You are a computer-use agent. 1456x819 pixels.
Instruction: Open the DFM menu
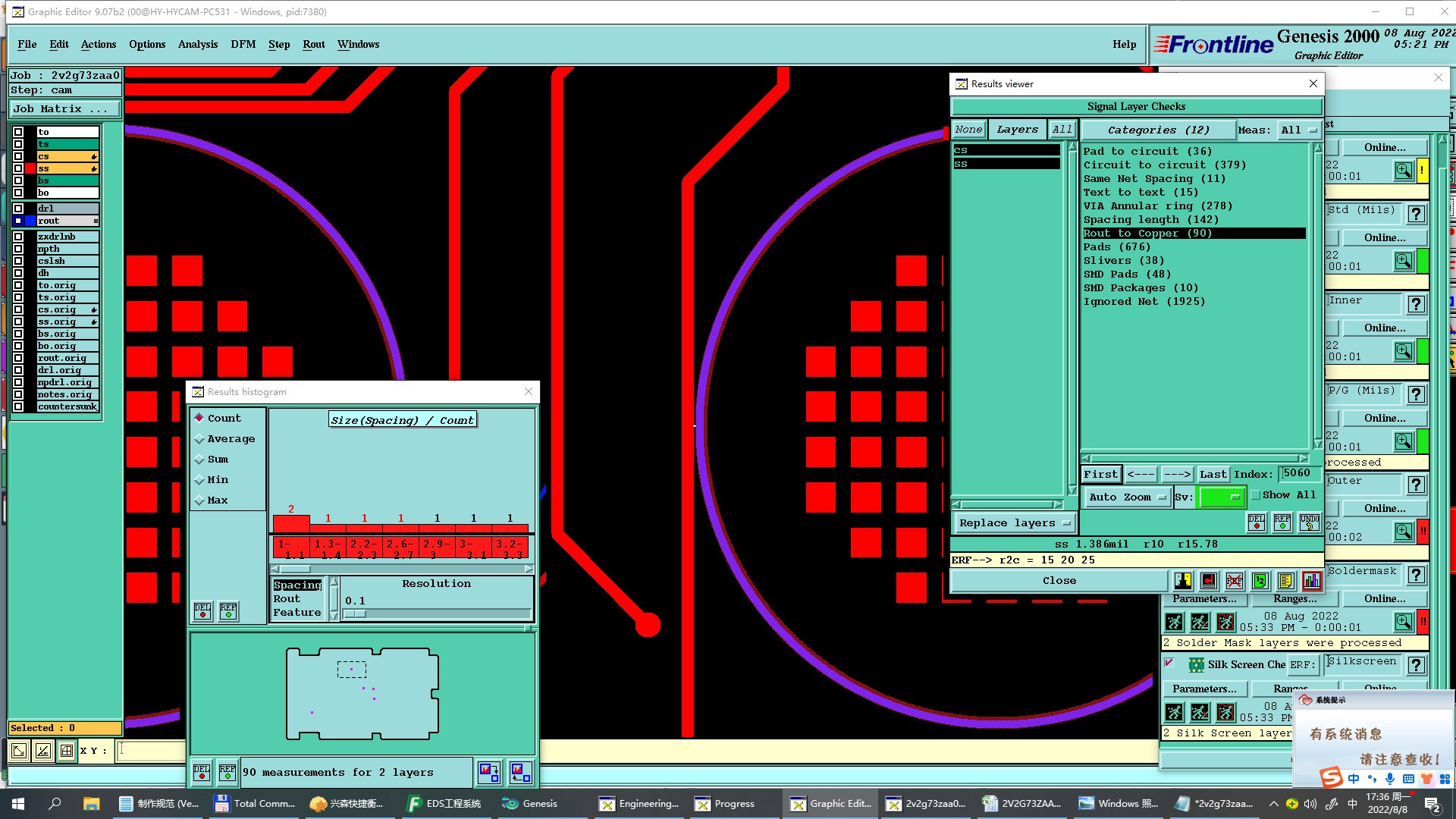click(243, 44)
